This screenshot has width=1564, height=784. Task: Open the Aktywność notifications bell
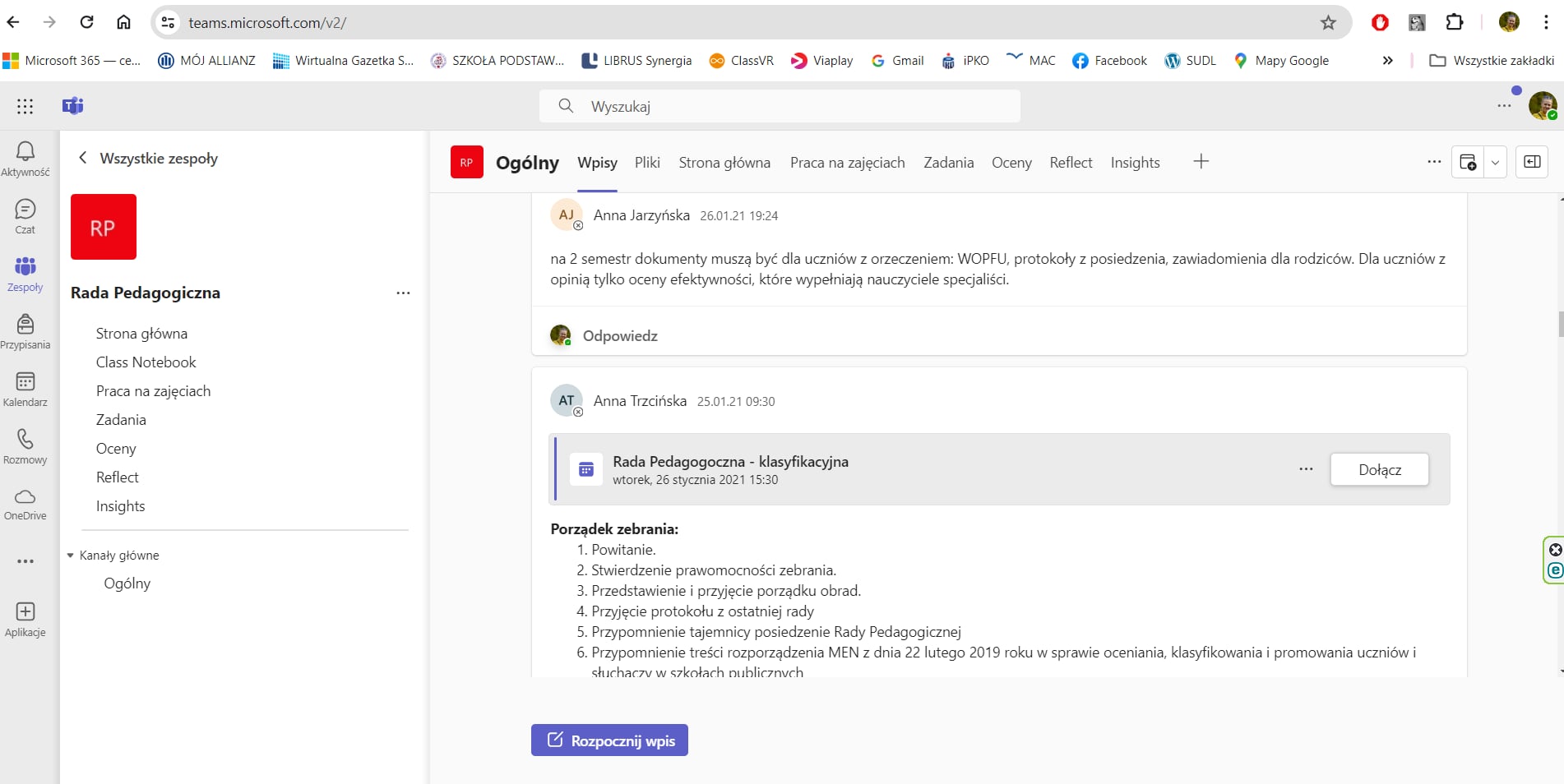[25, 158]
